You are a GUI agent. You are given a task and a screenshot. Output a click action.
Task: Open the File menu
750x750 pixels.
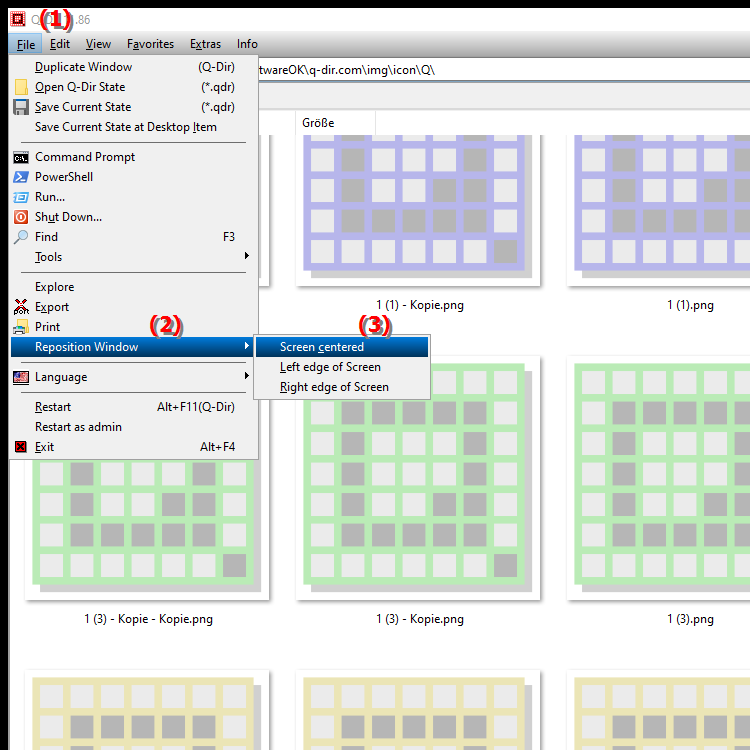coord(25,44)
